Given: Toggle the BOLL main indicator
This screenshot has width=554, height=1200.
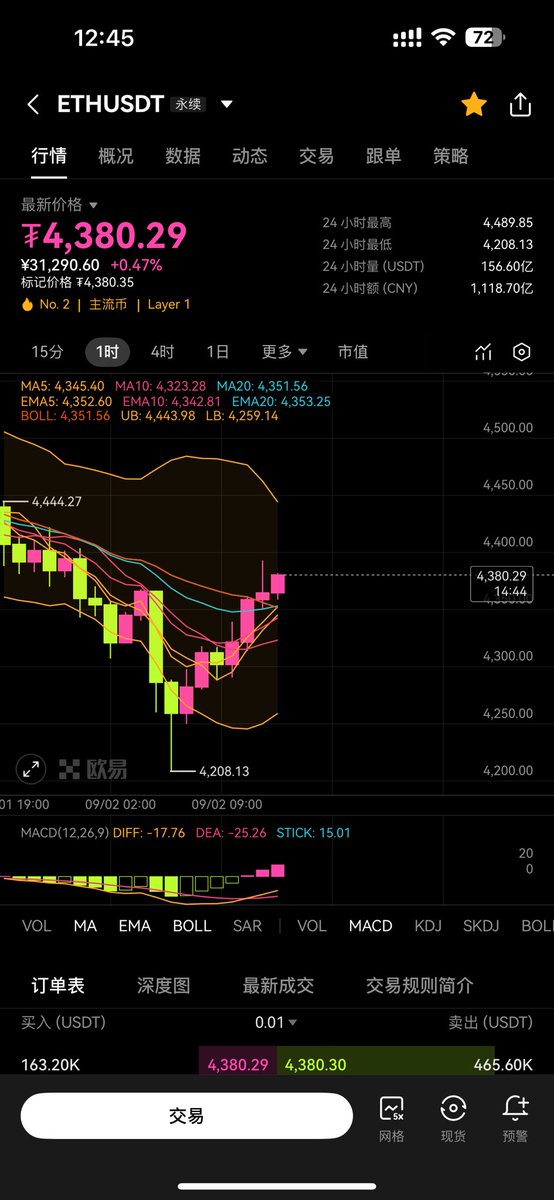Looking at the screenshot, I should (x=192, y=926).
